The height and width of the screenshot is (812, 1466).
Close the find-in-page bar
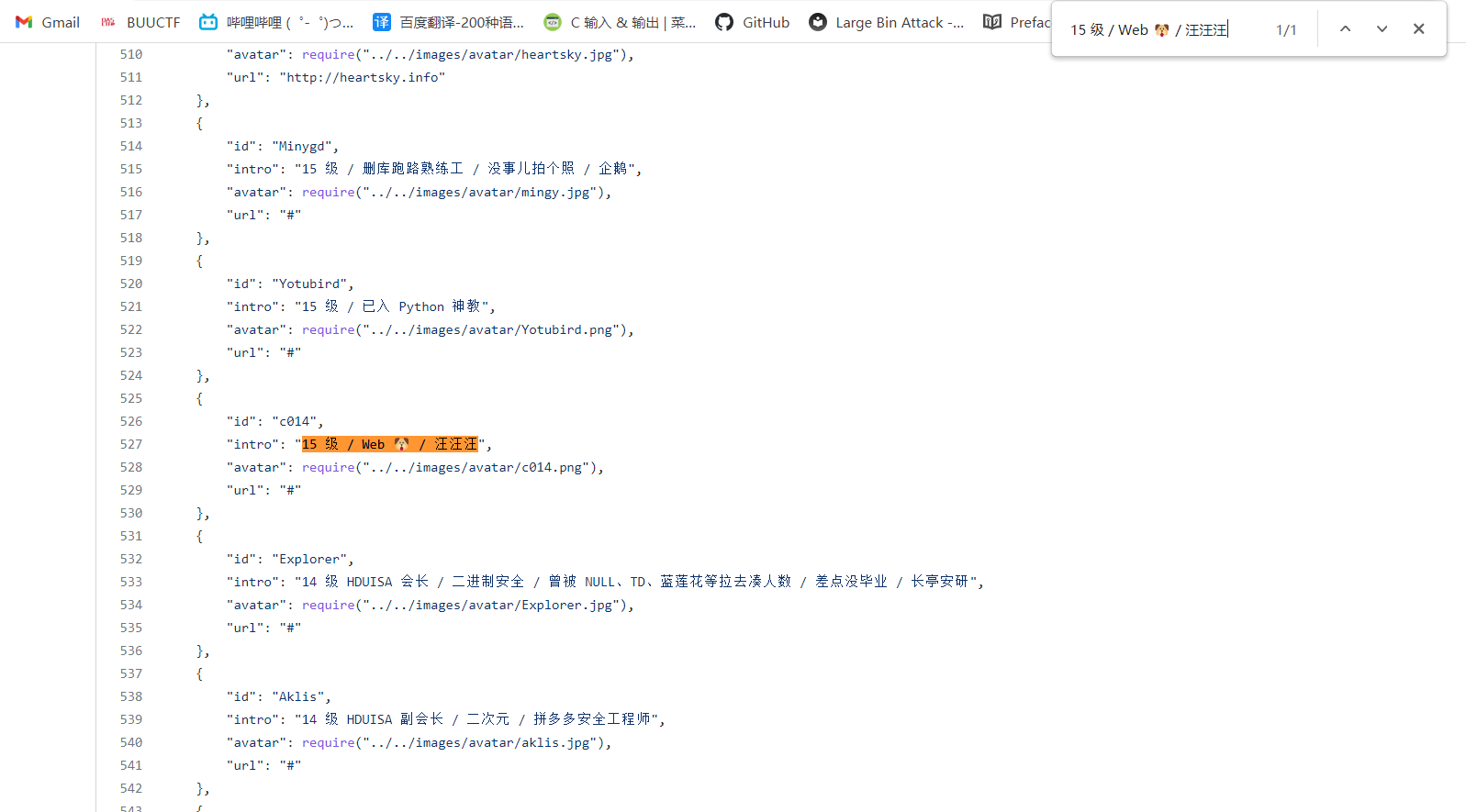pos(1418,29)
